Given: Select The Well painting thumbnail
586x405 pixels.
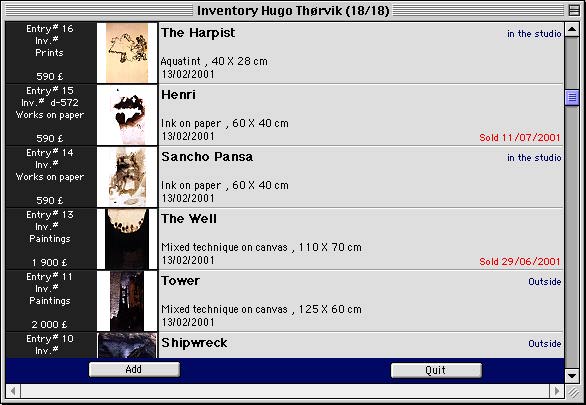Looking at the screenshot, I should 127,239.
